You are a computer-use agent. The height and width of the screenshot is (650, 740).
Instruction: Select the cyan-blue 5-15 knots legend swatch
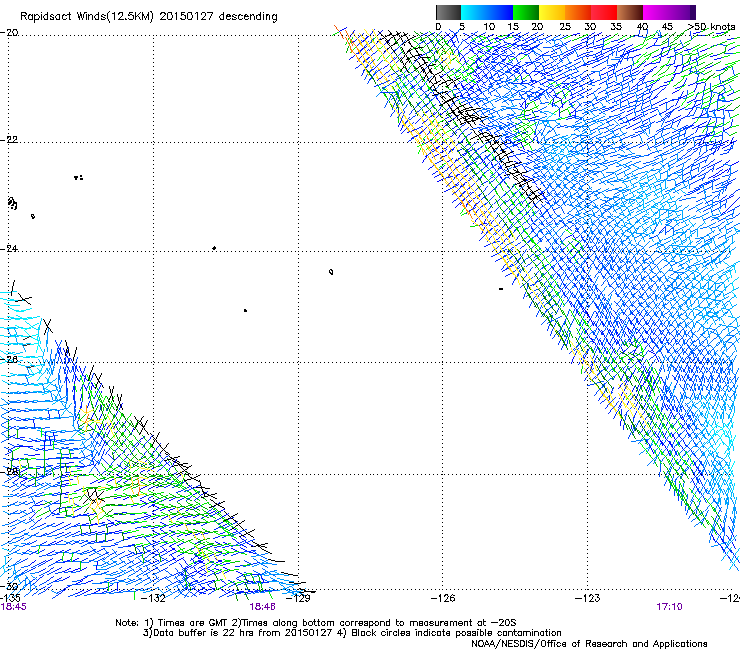(x=487, y=12)
